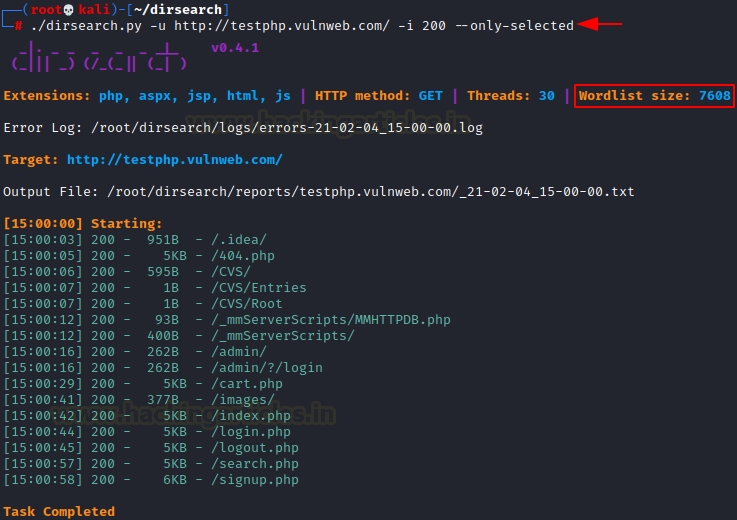Click the [15:00:58] timestamp
Viewport: 737px width, 520px height.
pos(43,480)
